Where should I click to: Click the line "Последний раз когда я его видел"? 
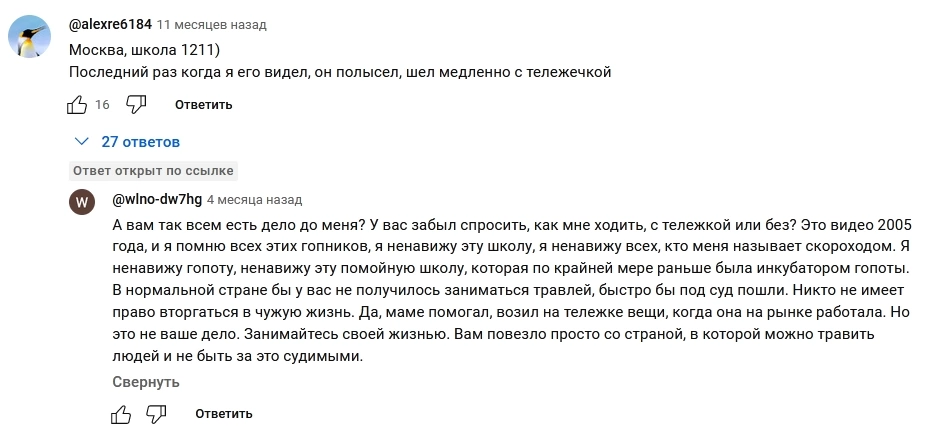tap(340, 72)
